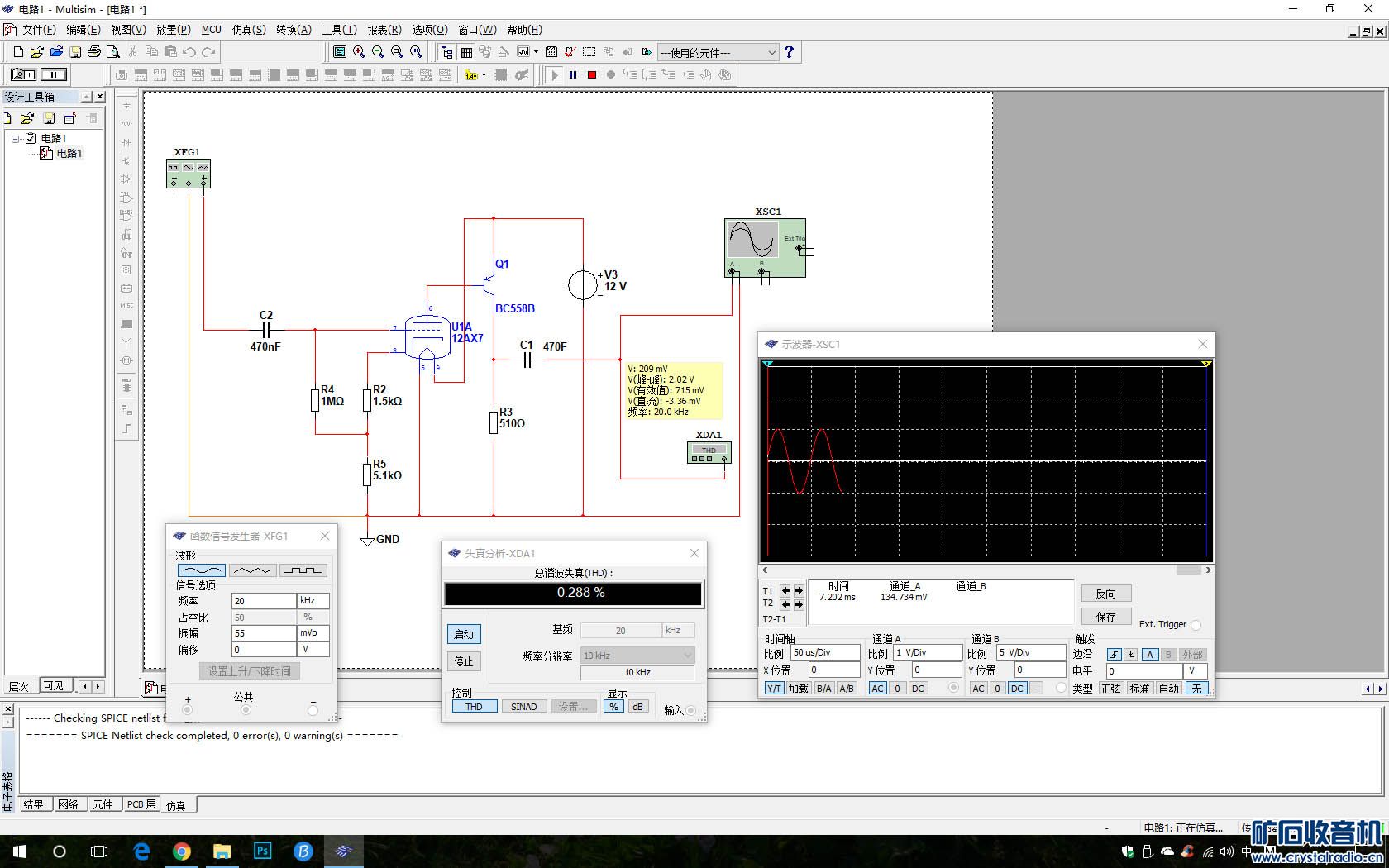Viewport: 1389px width, 868px height.
Task: Click the measurement probe 1.4v icon
Action: (470, 74)
